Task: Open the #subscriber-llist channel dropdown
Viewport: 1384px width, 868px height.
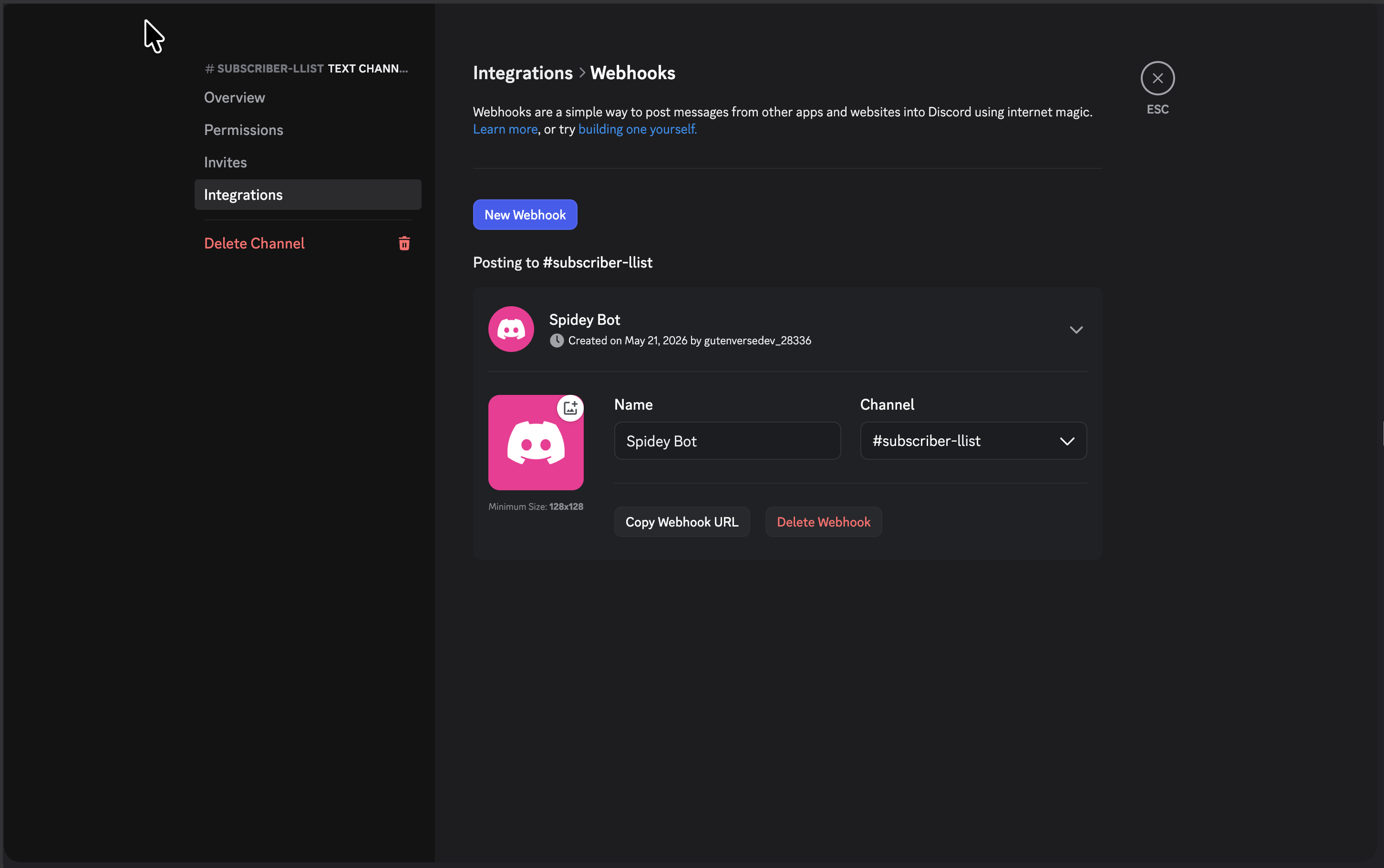Action: pyautogui.click(x=973, y=441)
